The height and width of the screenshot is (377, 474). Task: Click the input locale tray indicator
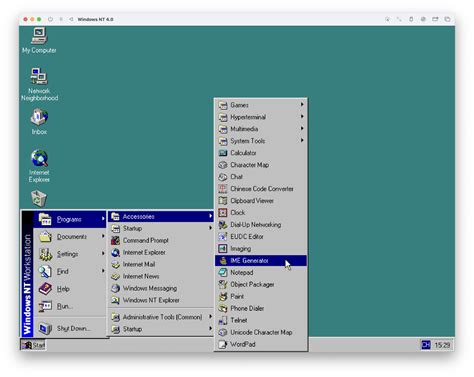click(426, 345)
